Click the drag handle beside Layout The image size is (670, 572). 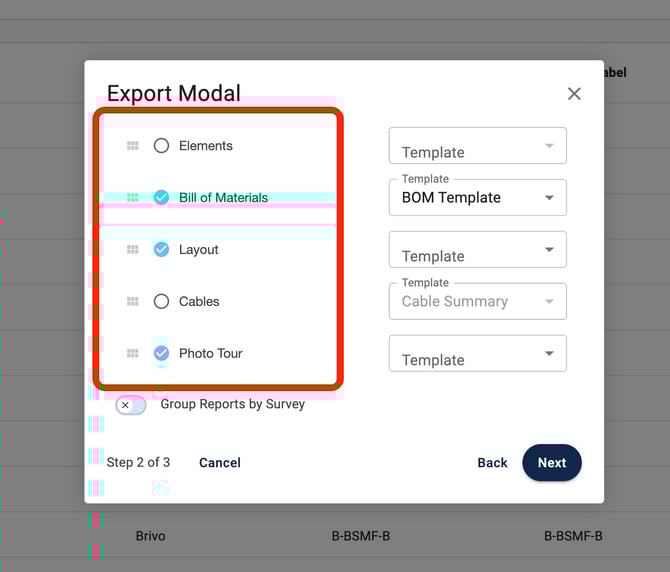click(132, 250)
